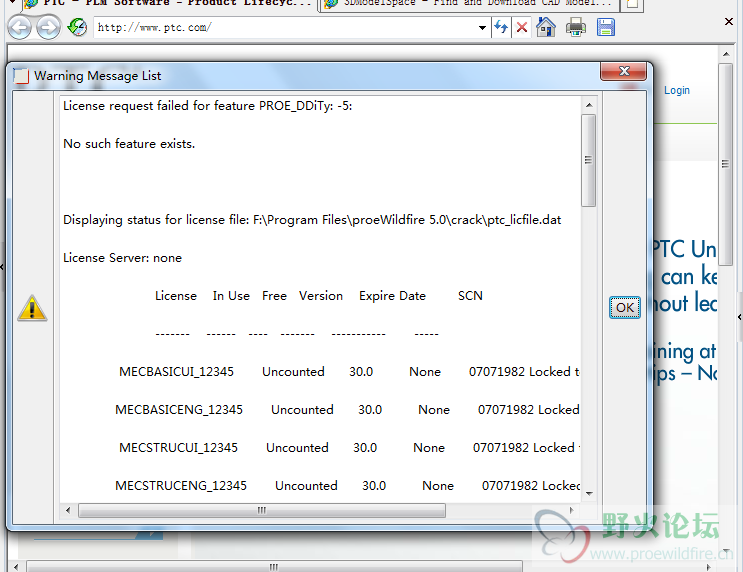Viewport: 743px width, 572px height.
Task: Click browser page vertical scrollbar thumb
Action: coord(725,164)
